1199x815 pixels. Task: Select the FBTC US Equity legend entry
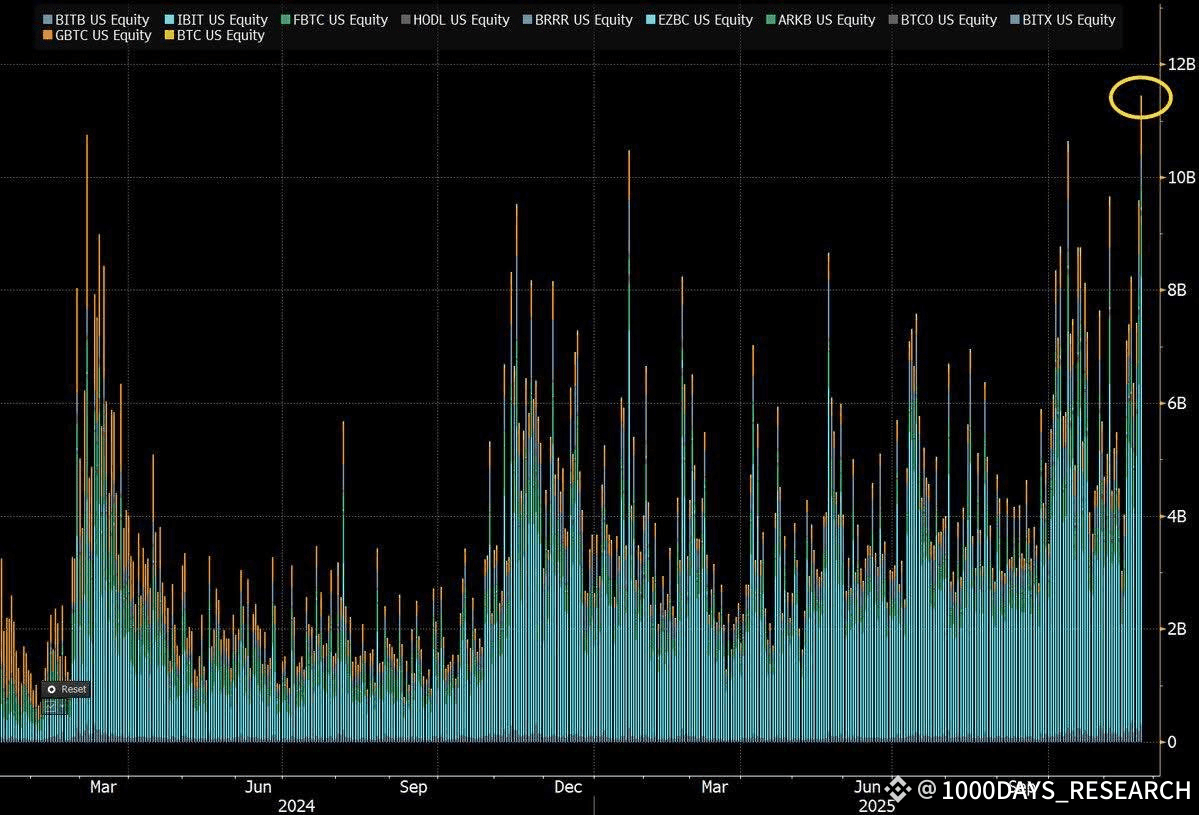coord(334,20)
